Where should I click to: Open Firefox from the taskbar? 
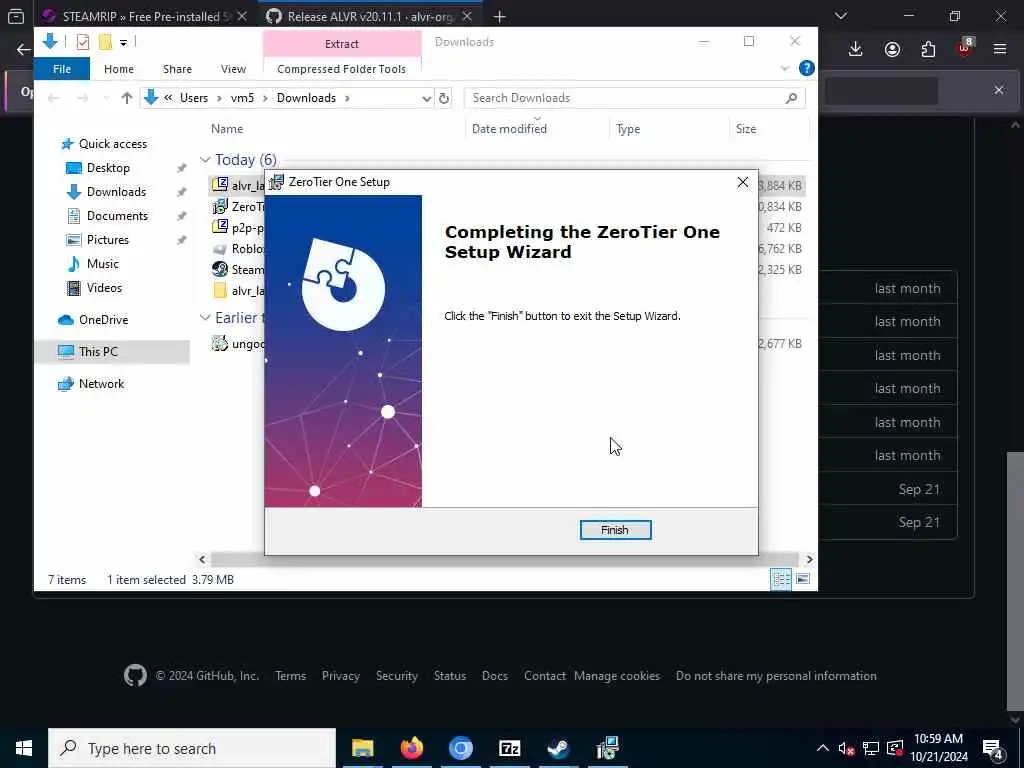tap(411, 748)
